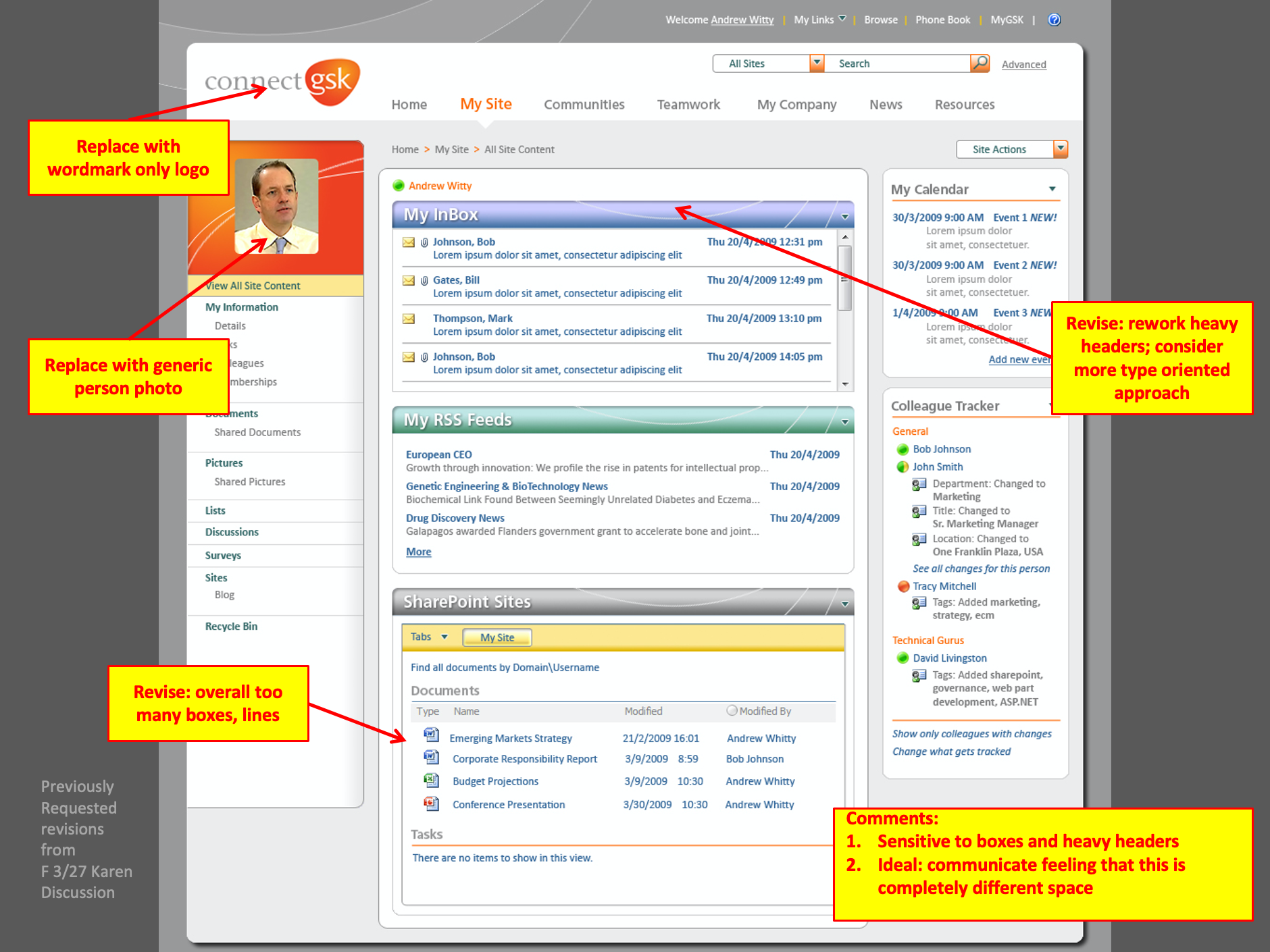Click presence icon next to David Livingston
1270x952 pixels.
coord(903,658)
